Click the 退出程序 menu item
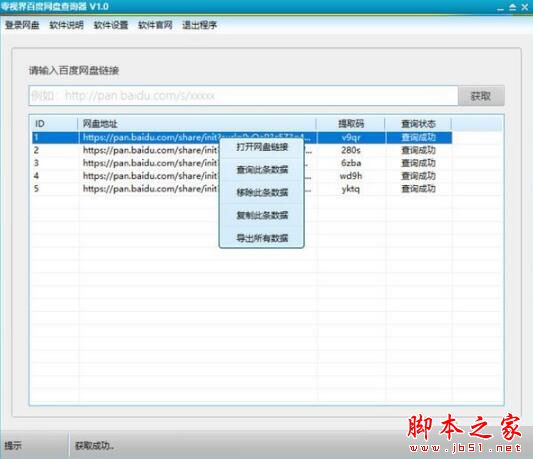533x459 pixels. [x=200, y=25]
